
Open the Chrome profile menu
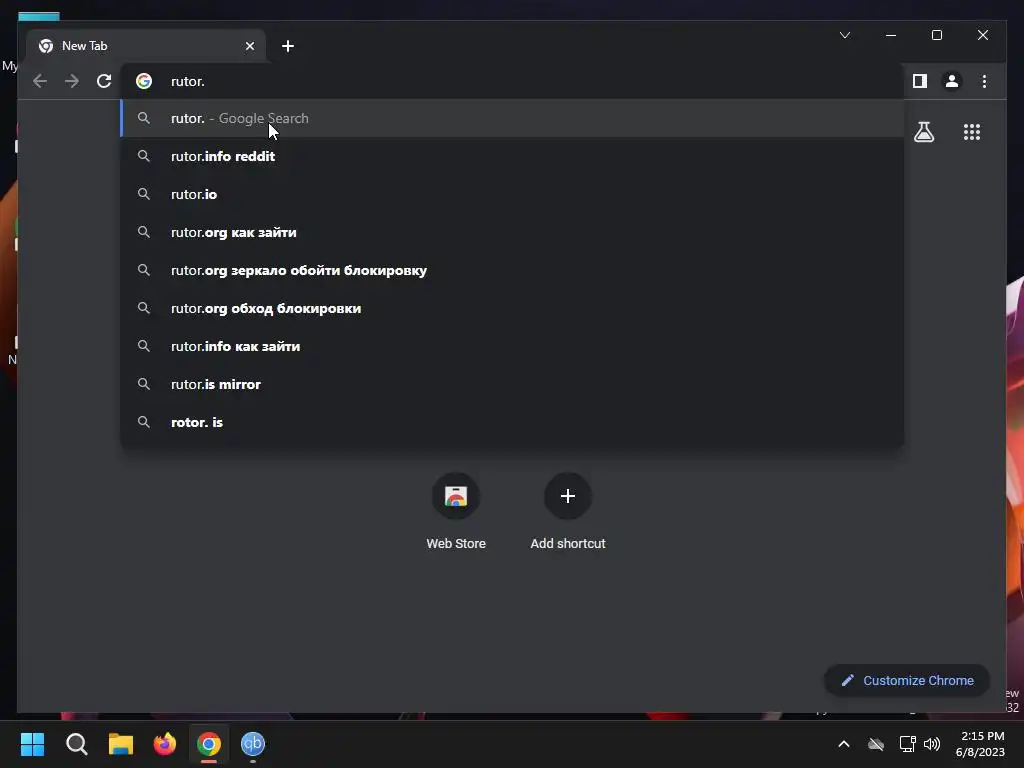tap(952, 81)
